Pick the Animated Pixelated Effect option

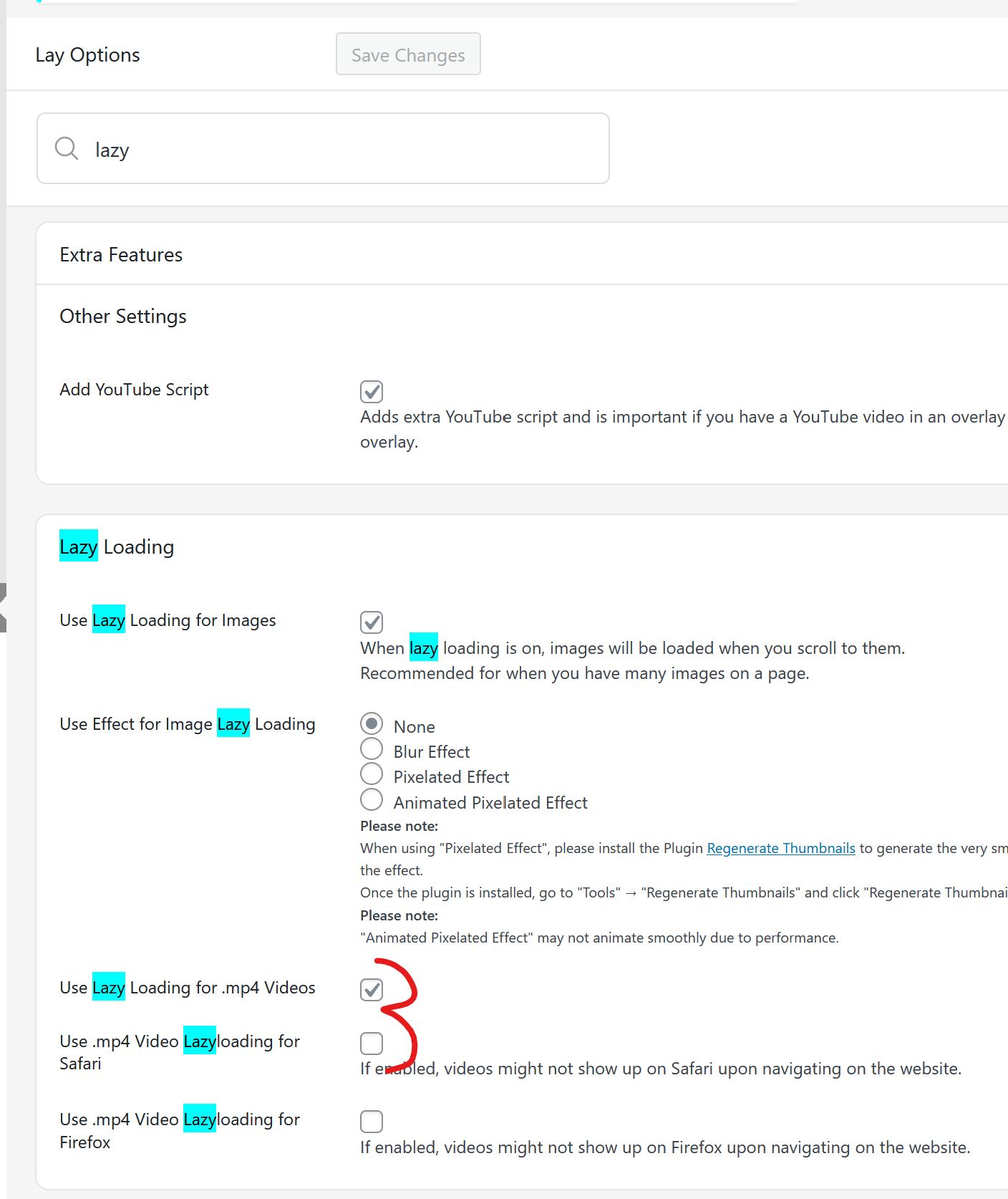coord(372,799)
